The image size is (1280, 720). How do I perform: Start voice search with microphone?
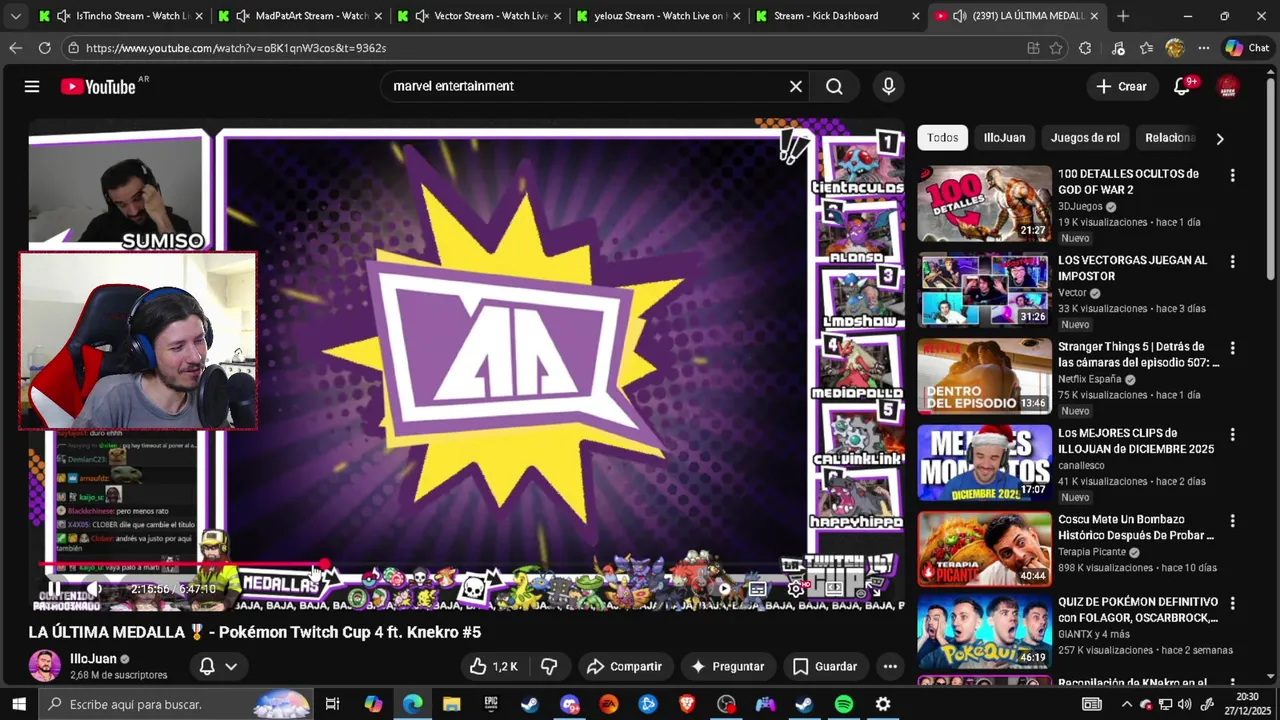pos(888,87)
